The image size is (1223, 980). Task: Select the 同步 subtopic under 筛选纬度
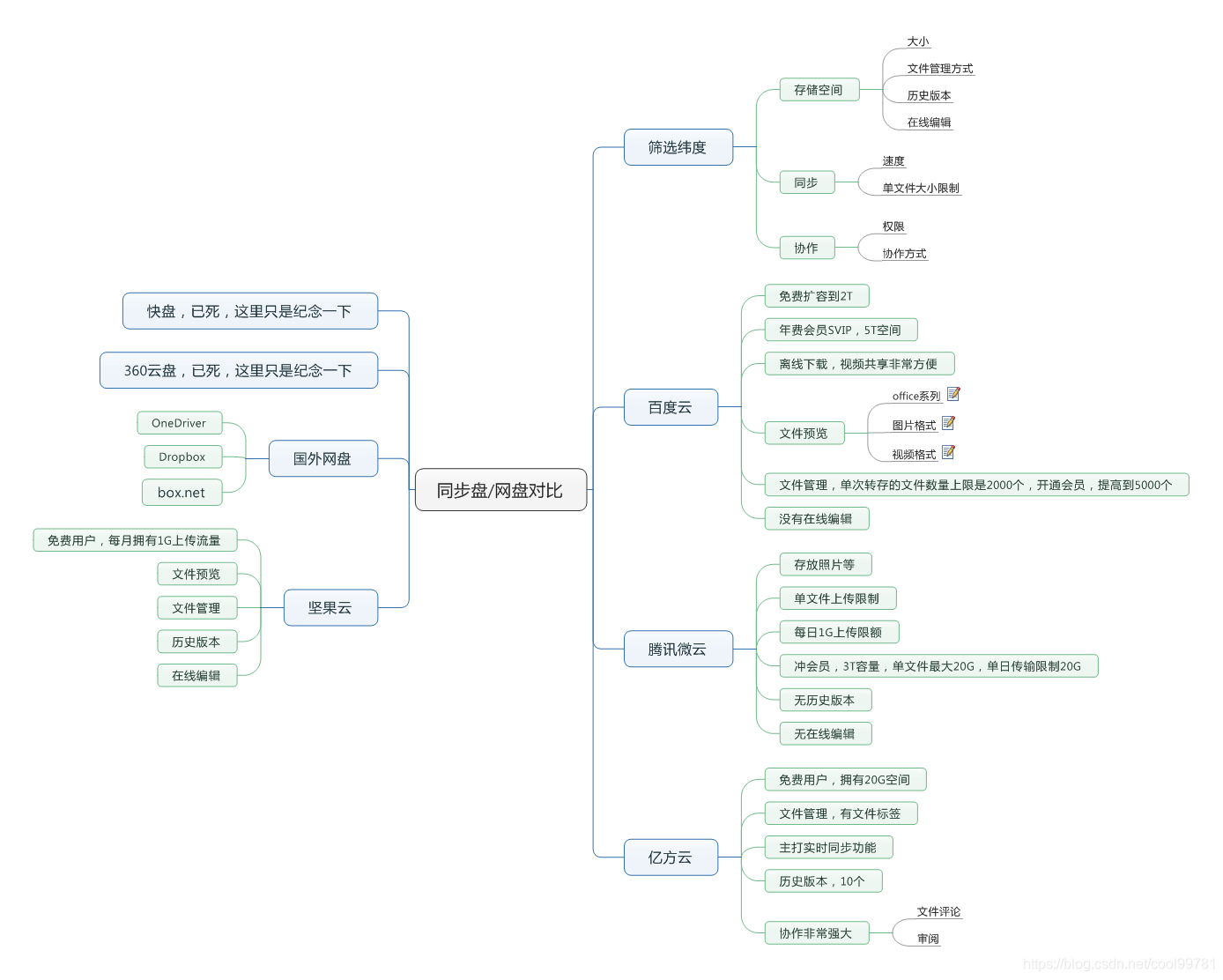[x=807, y=182]
